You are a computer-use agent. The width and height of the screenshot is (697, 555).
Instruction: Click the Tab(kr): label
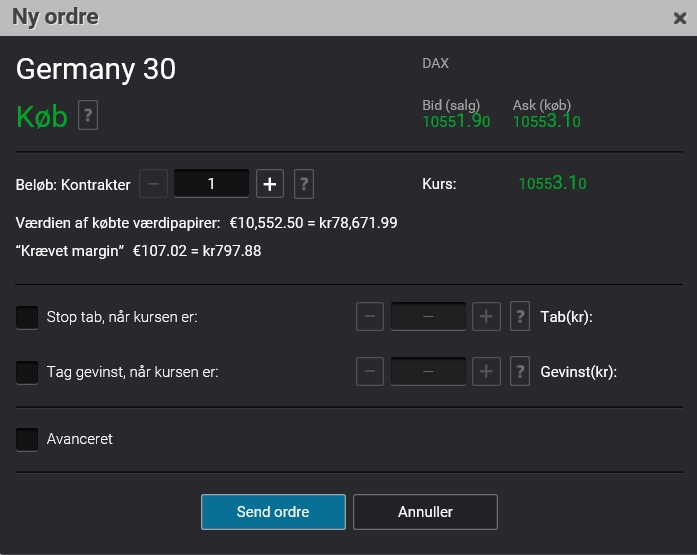point(566,317)
